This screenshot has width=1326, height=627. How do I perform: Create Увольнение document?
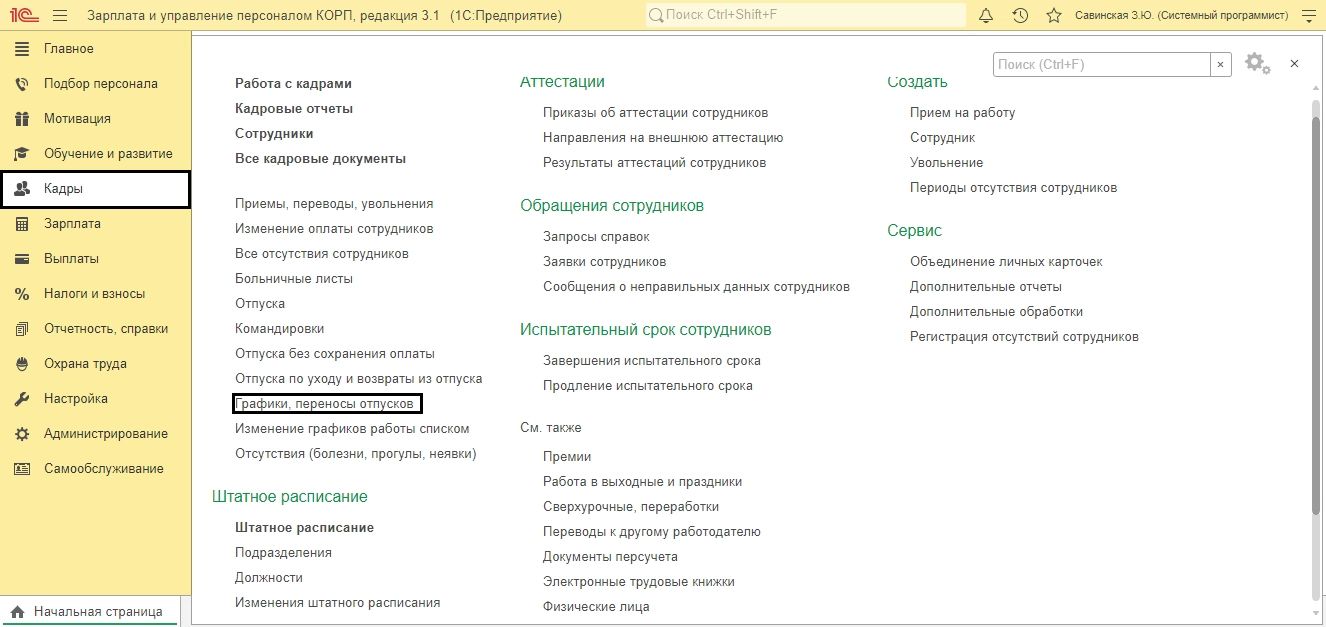click(946, 163)
